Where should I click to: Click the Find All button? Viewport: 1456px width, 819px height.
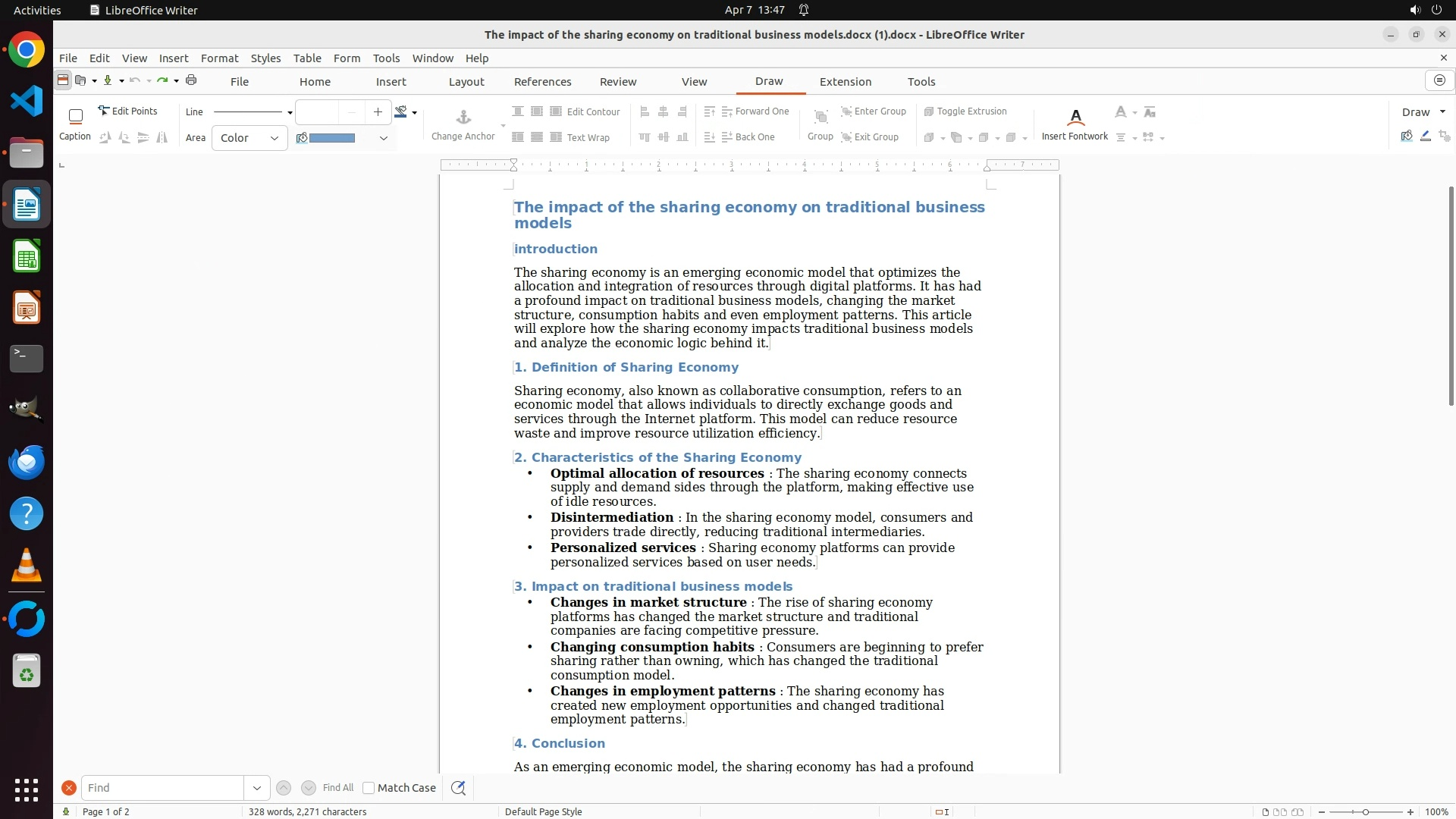pyautogui.click(x=338, y=788)
